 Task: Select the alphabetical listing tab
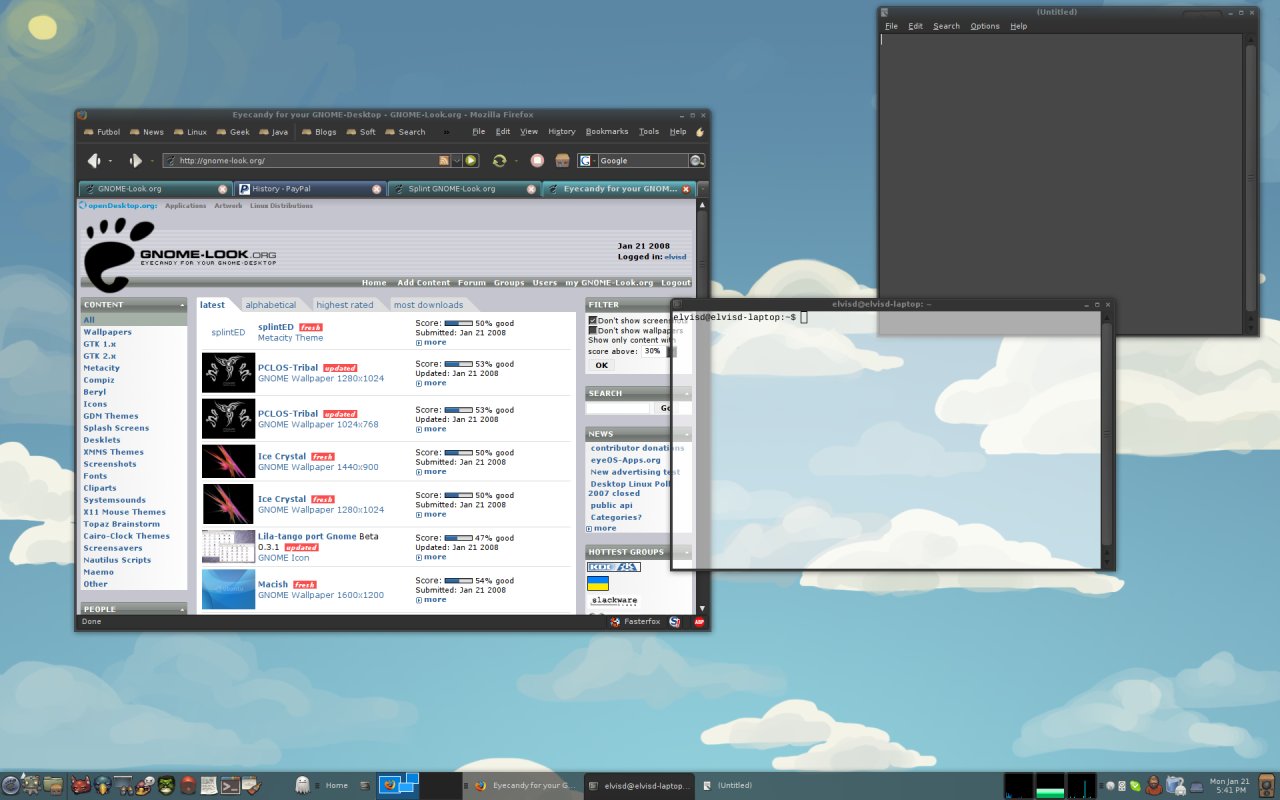click(x=271, y=305)
